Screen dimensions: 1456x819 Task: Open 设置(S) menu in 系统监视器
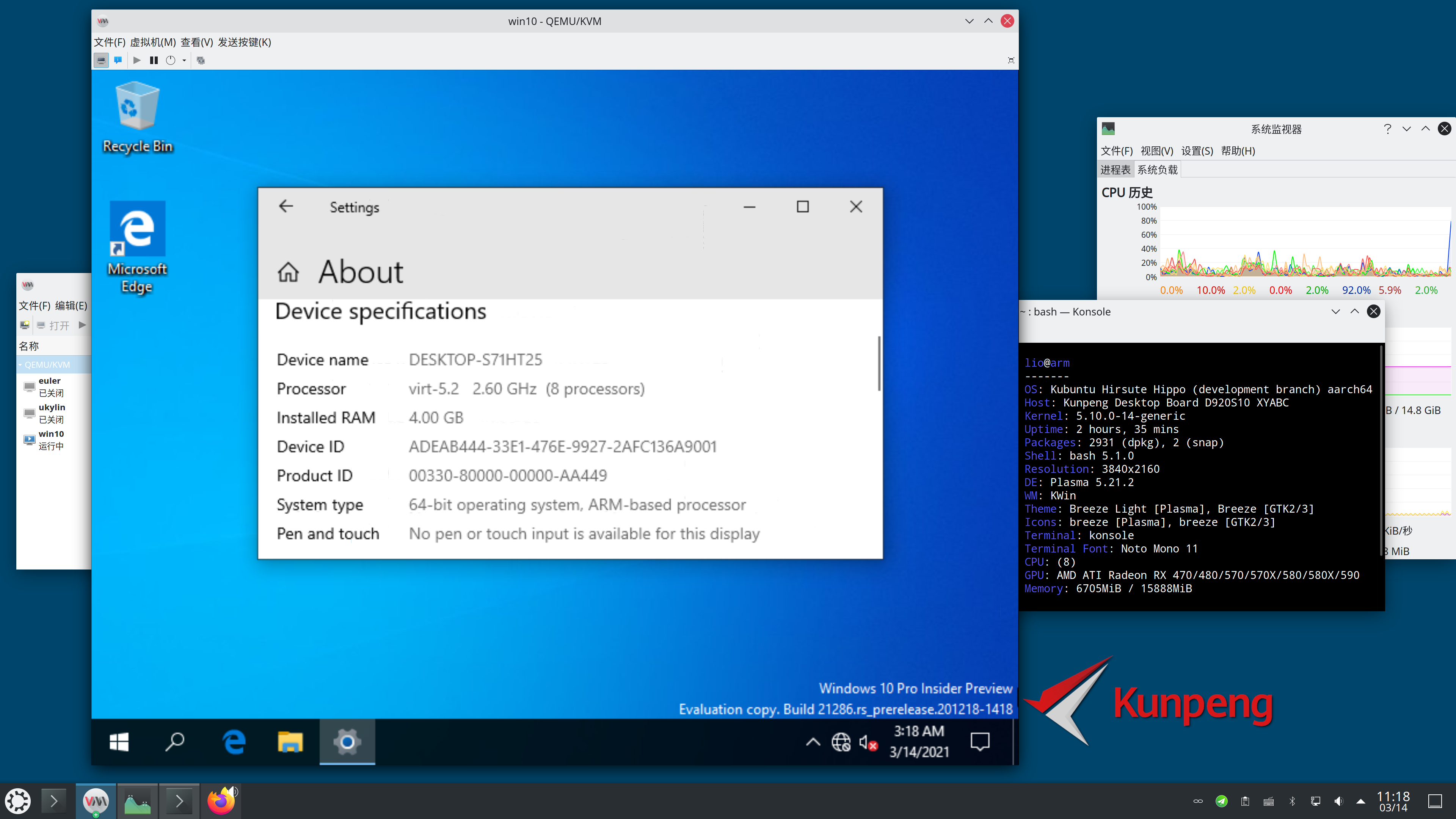(1197, 151)
